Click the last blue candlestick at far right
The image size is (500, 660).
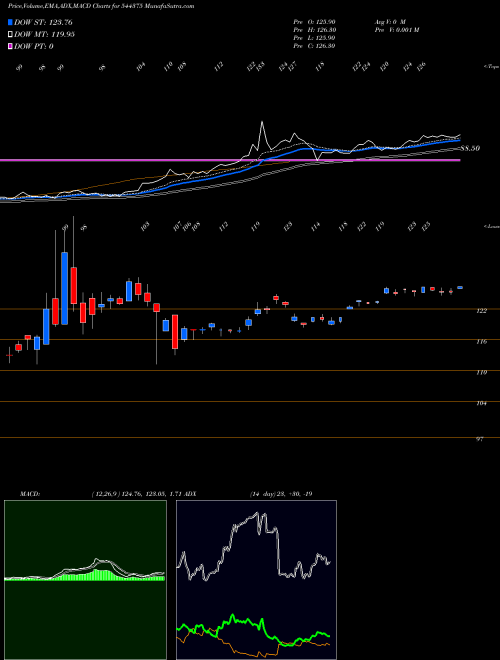(x=460, y=287)
